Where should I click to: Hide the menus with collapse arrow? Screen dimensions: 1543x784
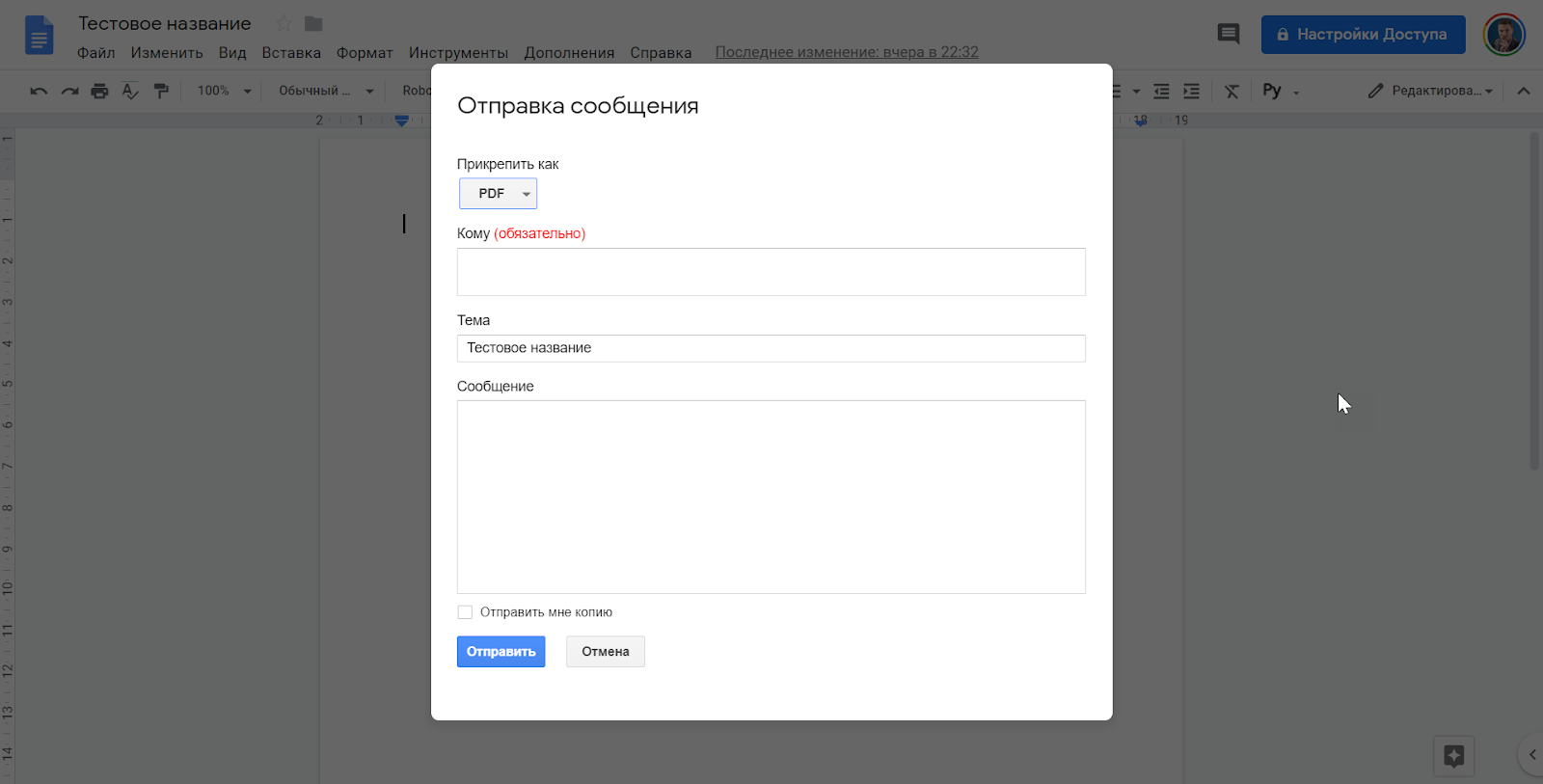[x=1524, y=91]
